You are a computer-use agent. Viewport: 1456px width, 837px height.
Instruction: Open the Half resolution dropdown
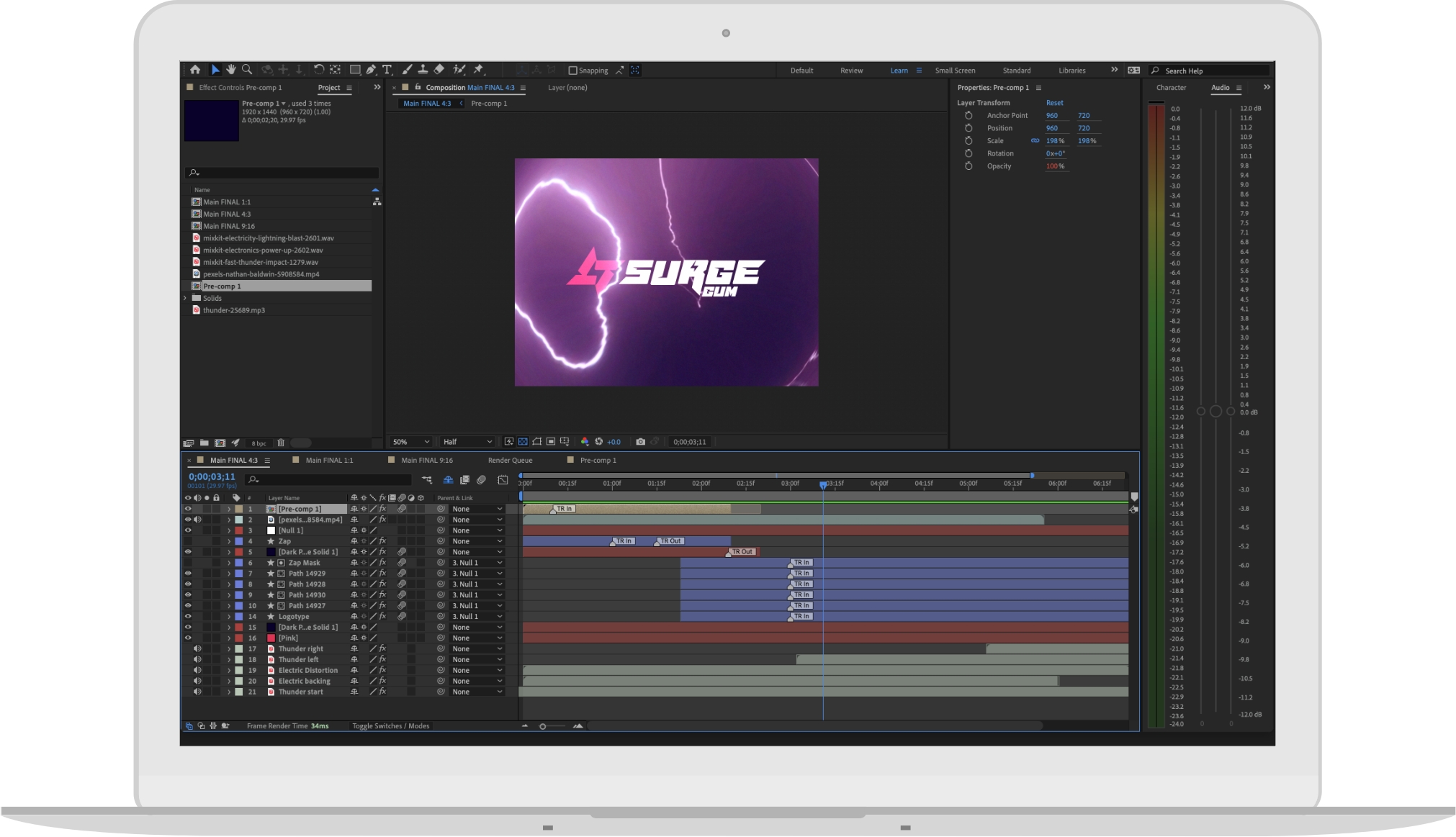click(467, 442)
